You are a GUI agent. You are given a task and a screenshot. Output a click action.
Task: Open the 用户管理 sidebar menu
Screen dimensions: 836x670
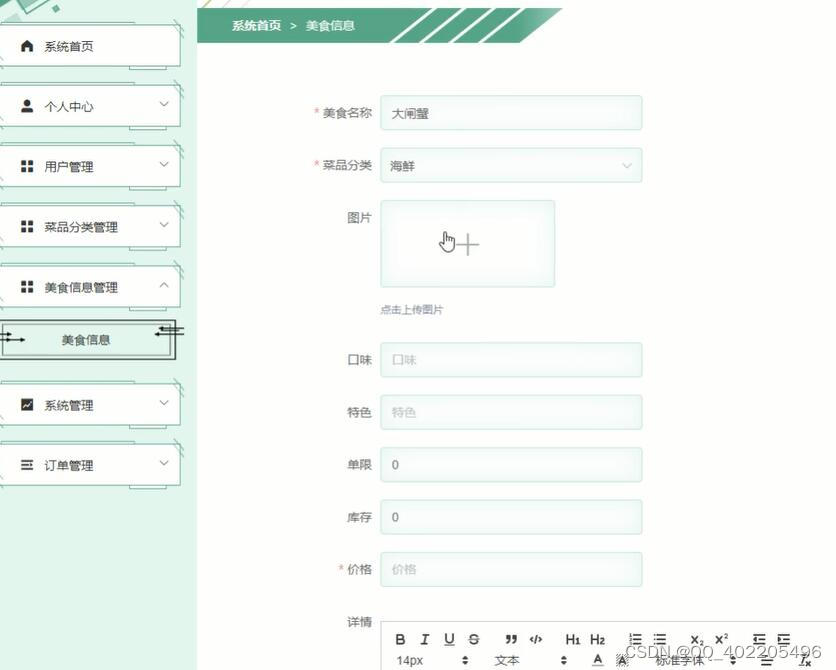[x=90, y=166]
